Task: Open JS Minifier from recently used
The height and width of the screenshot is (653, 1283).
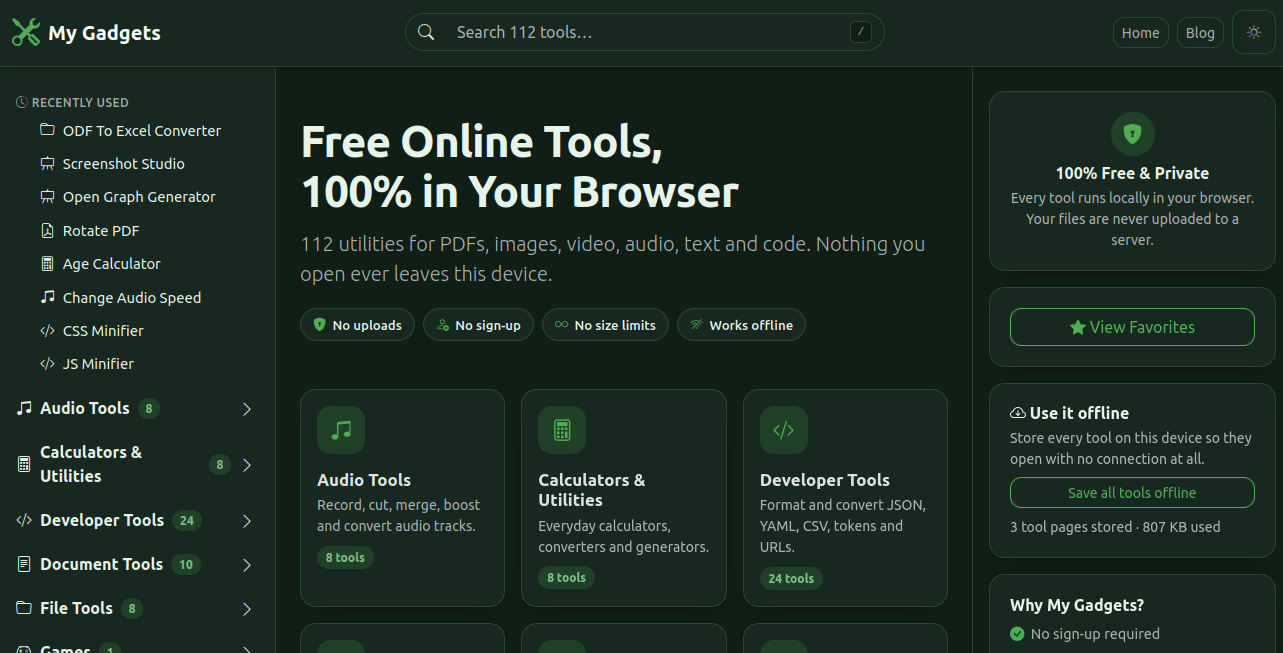Action: click(x=98, y=363)
